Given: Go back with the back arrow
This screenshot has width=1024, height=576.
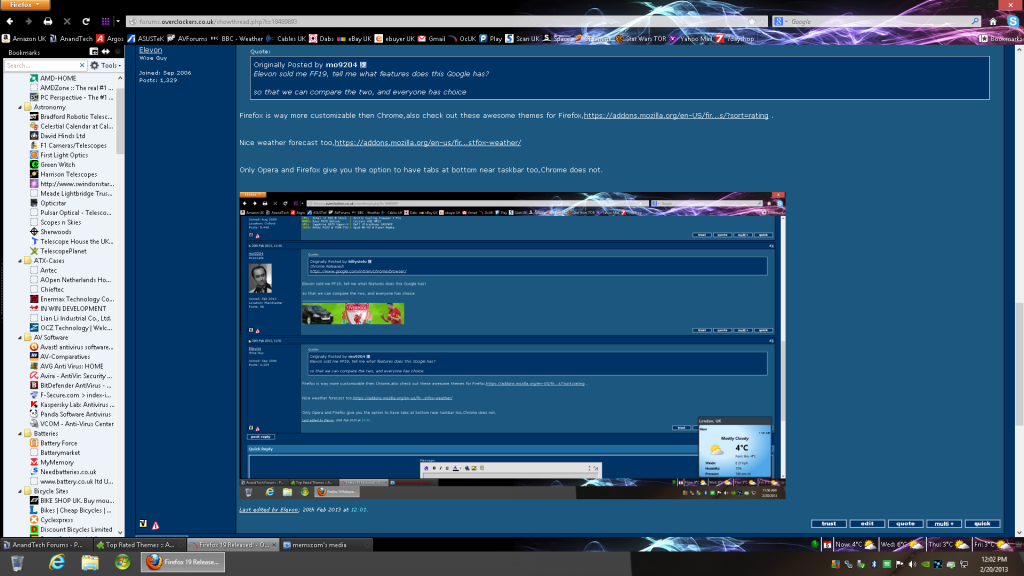Looking at the screenshot, I should tap(10, 22).
